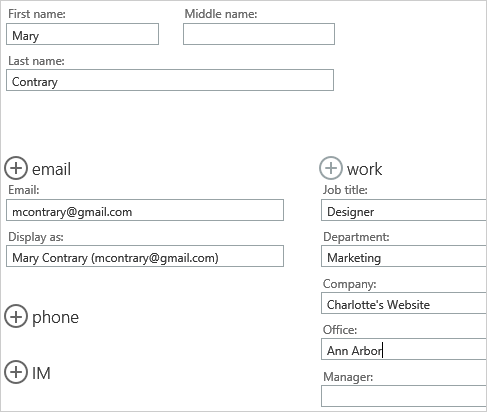Viewport: 487px width, 412px height.
Task: Select the Display as text field
Action: (145, 256)
